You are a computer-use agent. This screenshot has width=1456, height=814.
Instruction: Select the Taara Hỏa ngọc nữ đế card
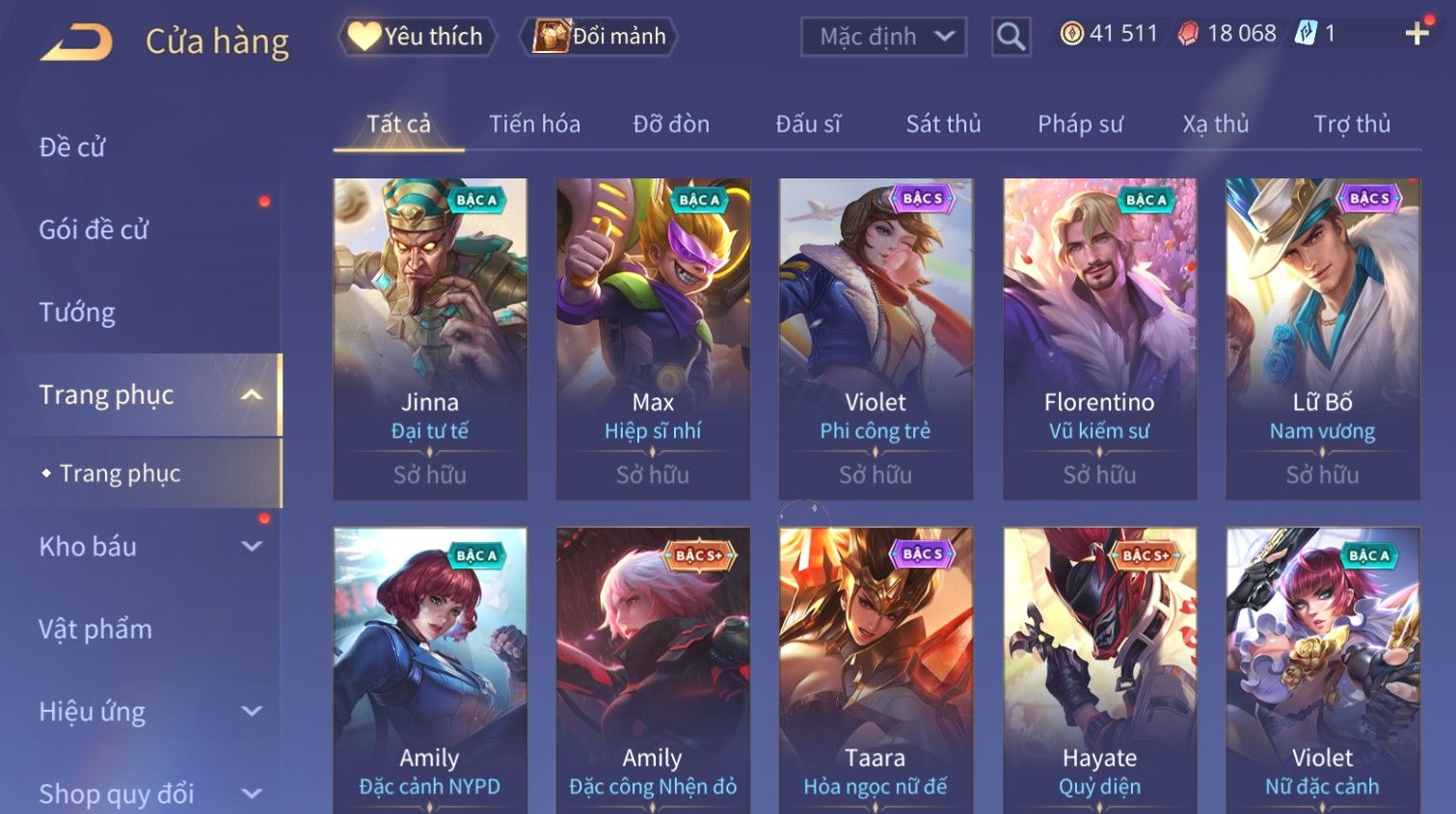click(876, 670)
